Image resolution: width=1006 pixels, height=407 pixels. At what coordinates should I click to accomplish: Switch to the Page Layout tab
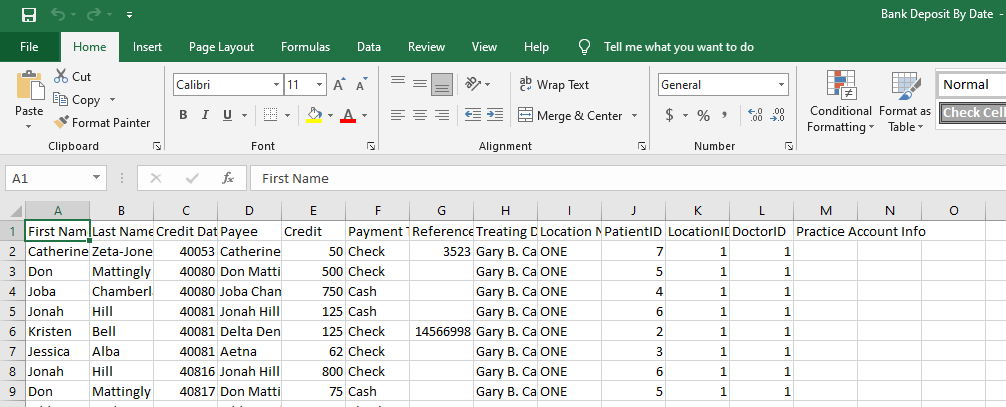(x=221, y=47)
